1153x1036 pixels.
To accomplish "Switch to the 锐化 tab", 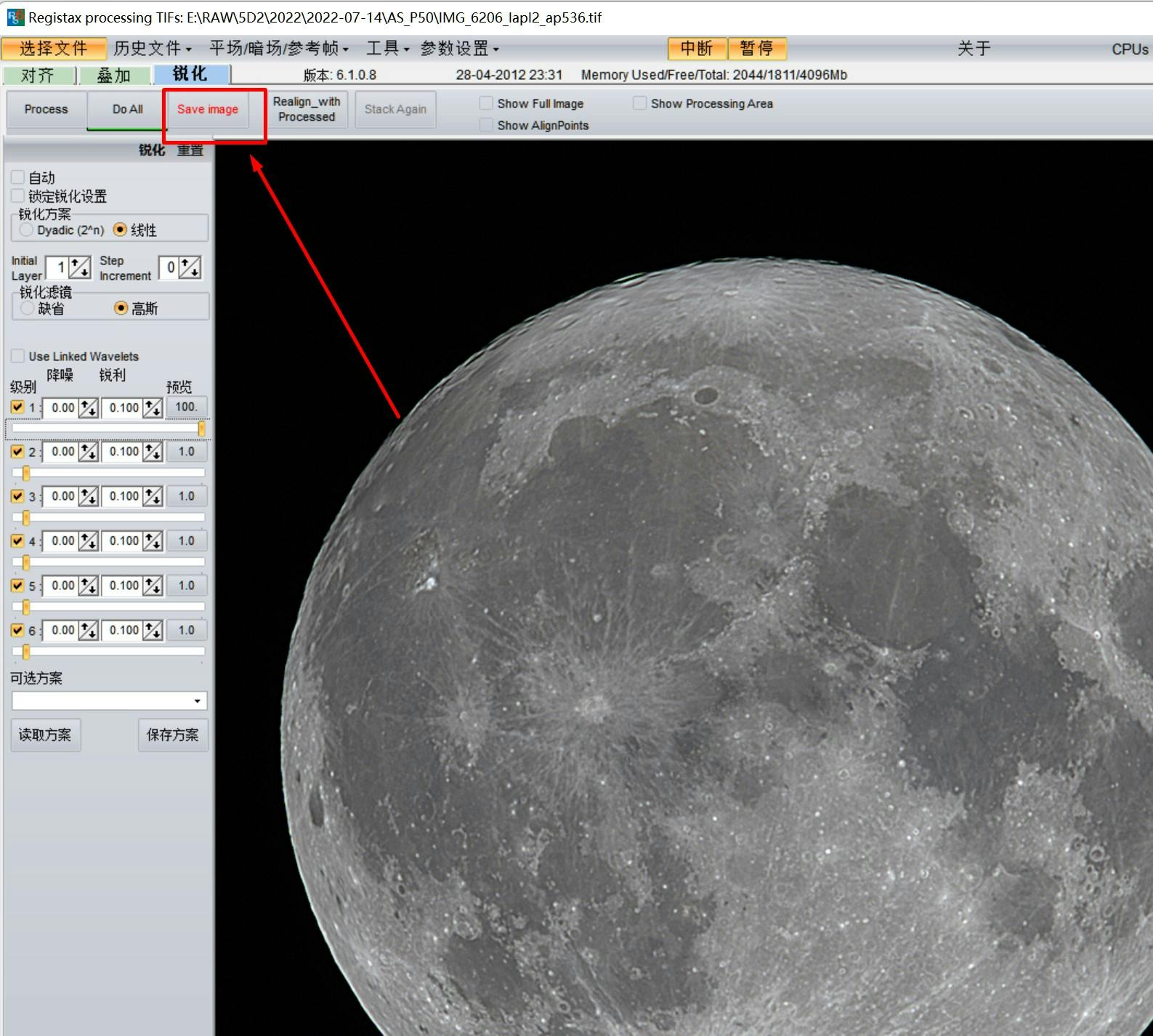I will point(192,74).
